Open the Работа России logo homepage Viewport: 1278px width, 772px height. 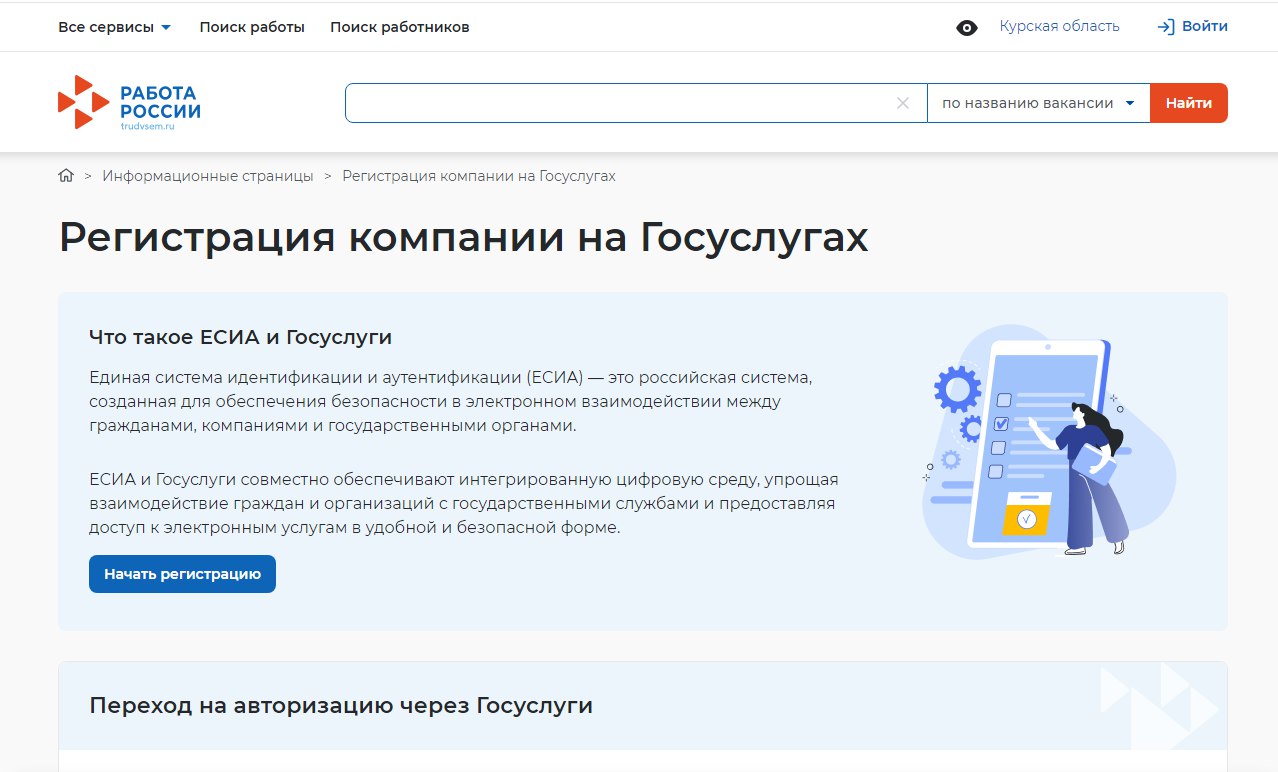[x=130, y=103]
